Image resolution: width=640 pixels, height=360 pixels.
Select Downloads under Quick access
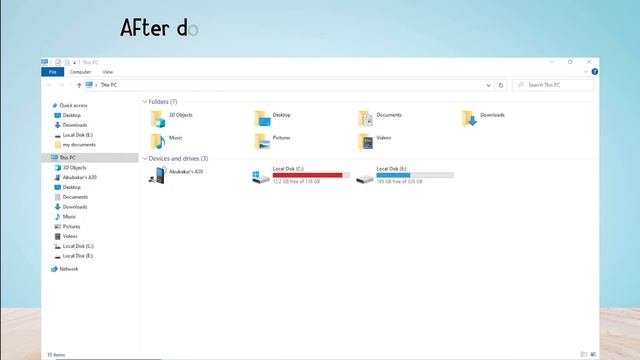point(75,125)
